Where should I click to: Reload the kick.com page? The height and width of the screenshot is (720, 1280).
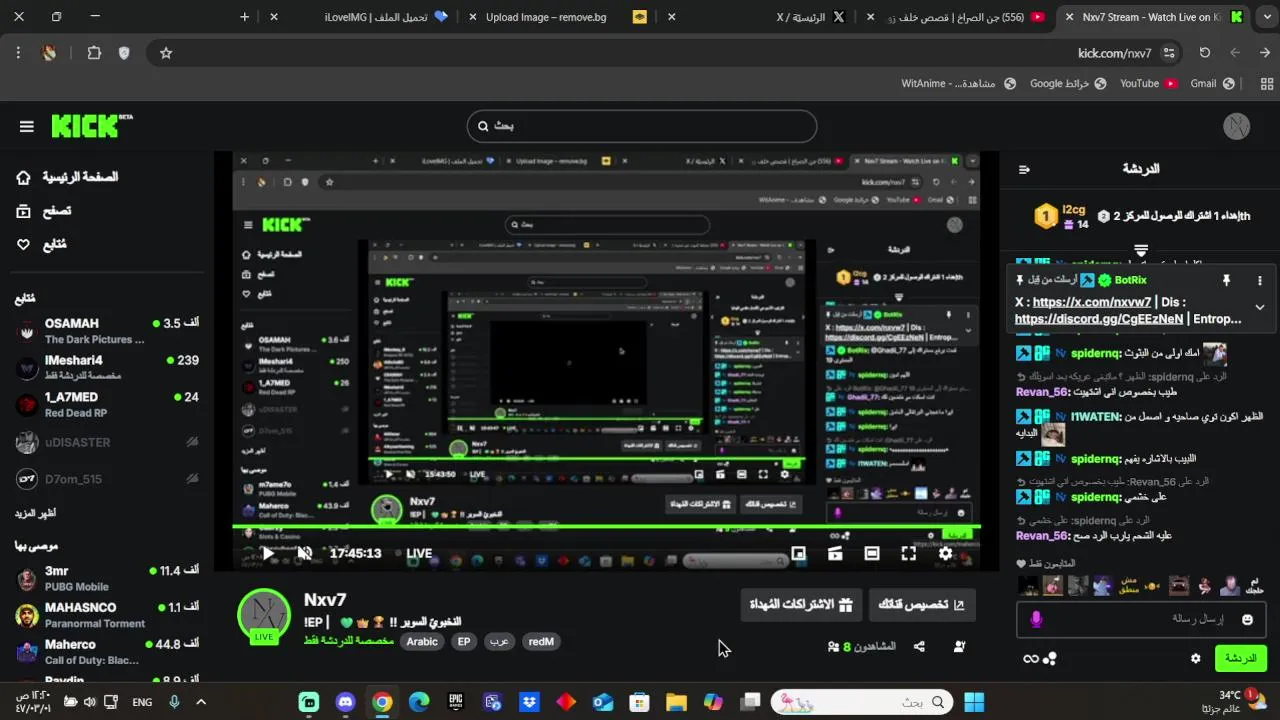[1205, 53]
